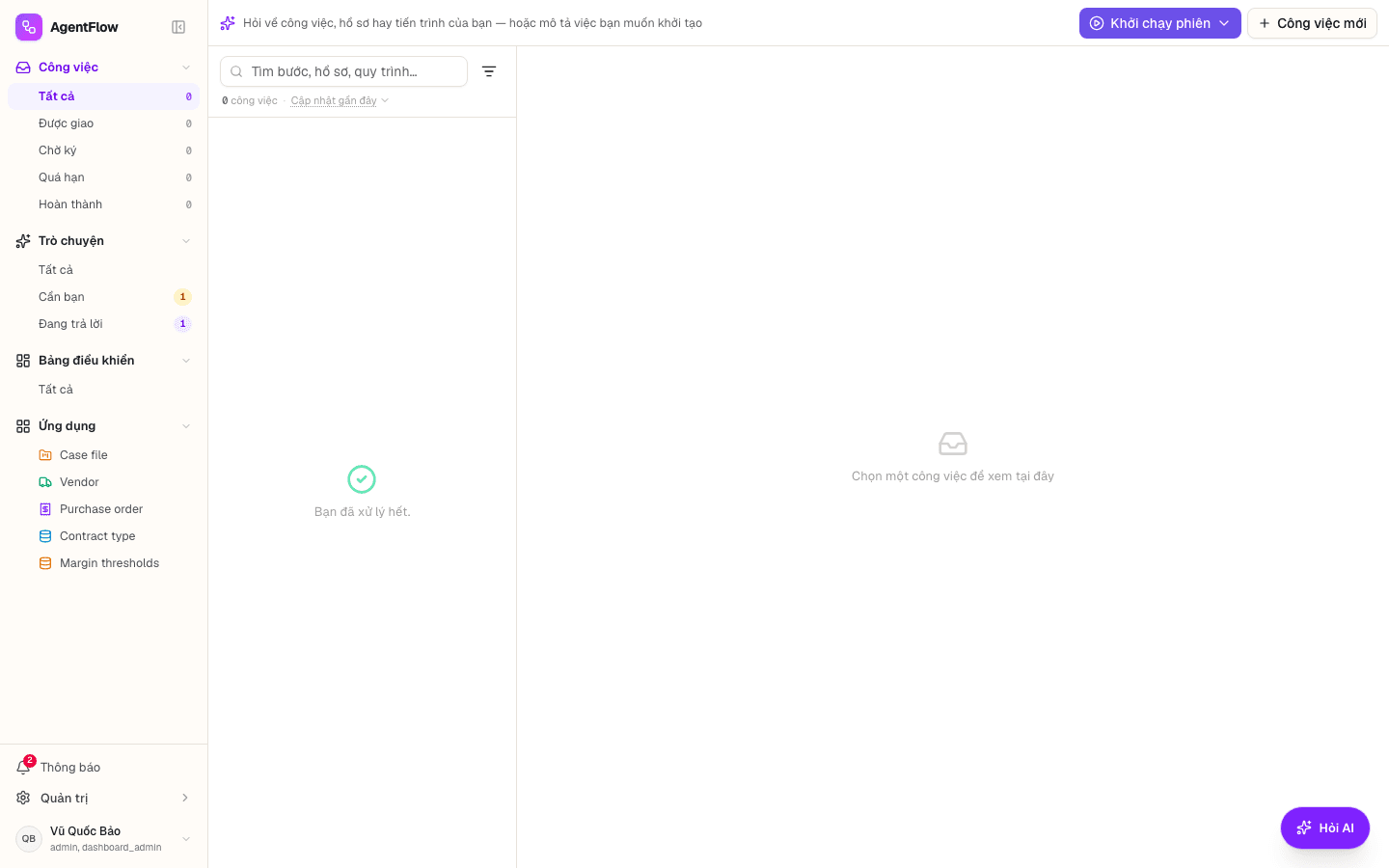Select the Được giao work filter
1389x868 pixels.
[x=103, y=123]
